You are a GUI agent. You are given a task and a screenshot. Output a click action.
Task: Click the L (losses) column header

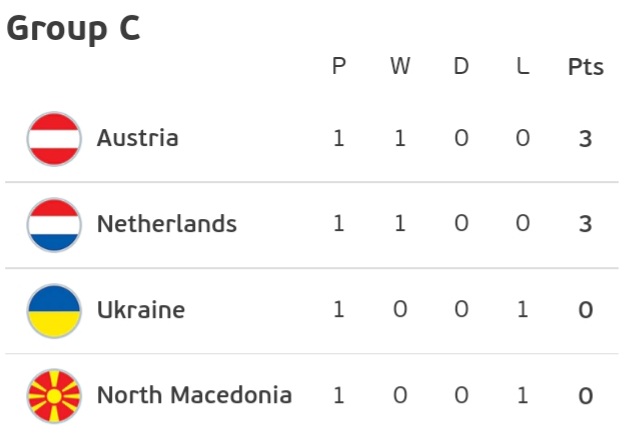click(x=522, y=67)
